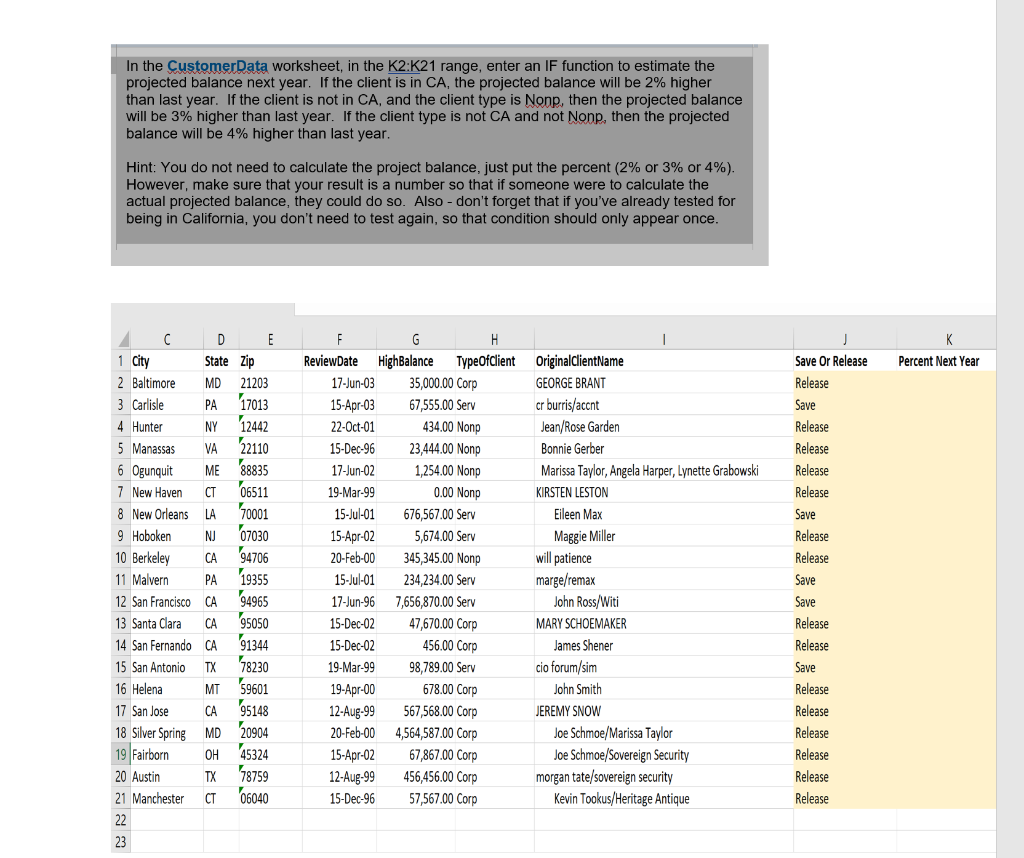
Task: Select the Release entry for Baltimore
Action: (812, 382)
